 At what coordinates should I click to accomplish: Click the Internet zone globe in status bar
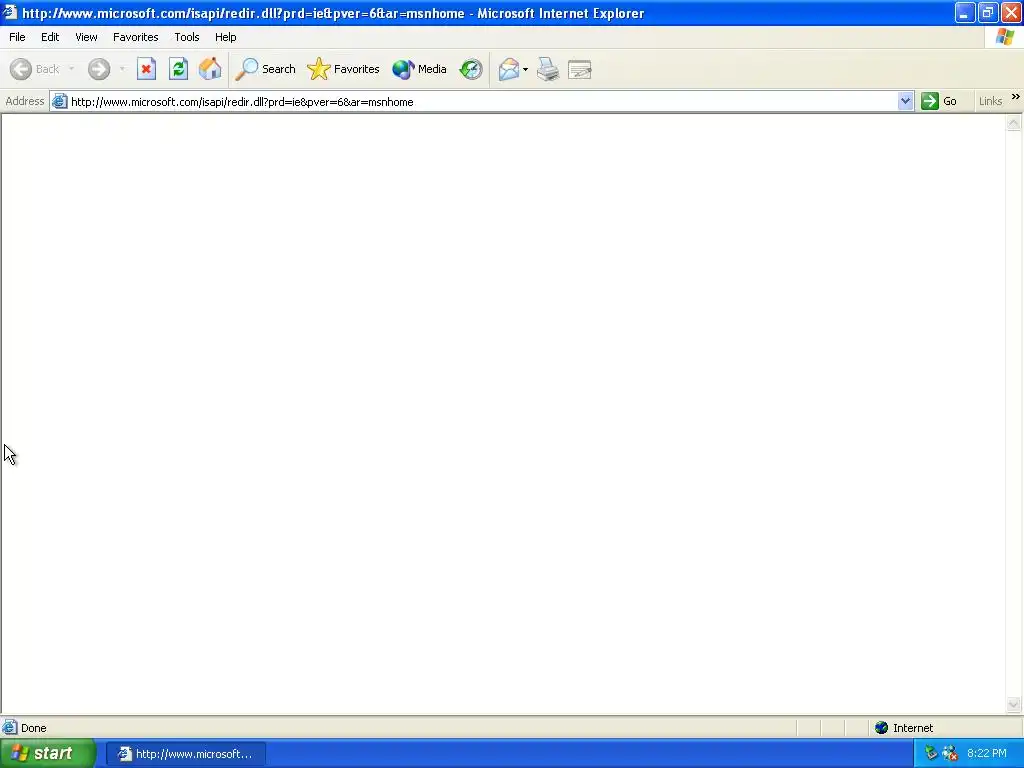882,728
